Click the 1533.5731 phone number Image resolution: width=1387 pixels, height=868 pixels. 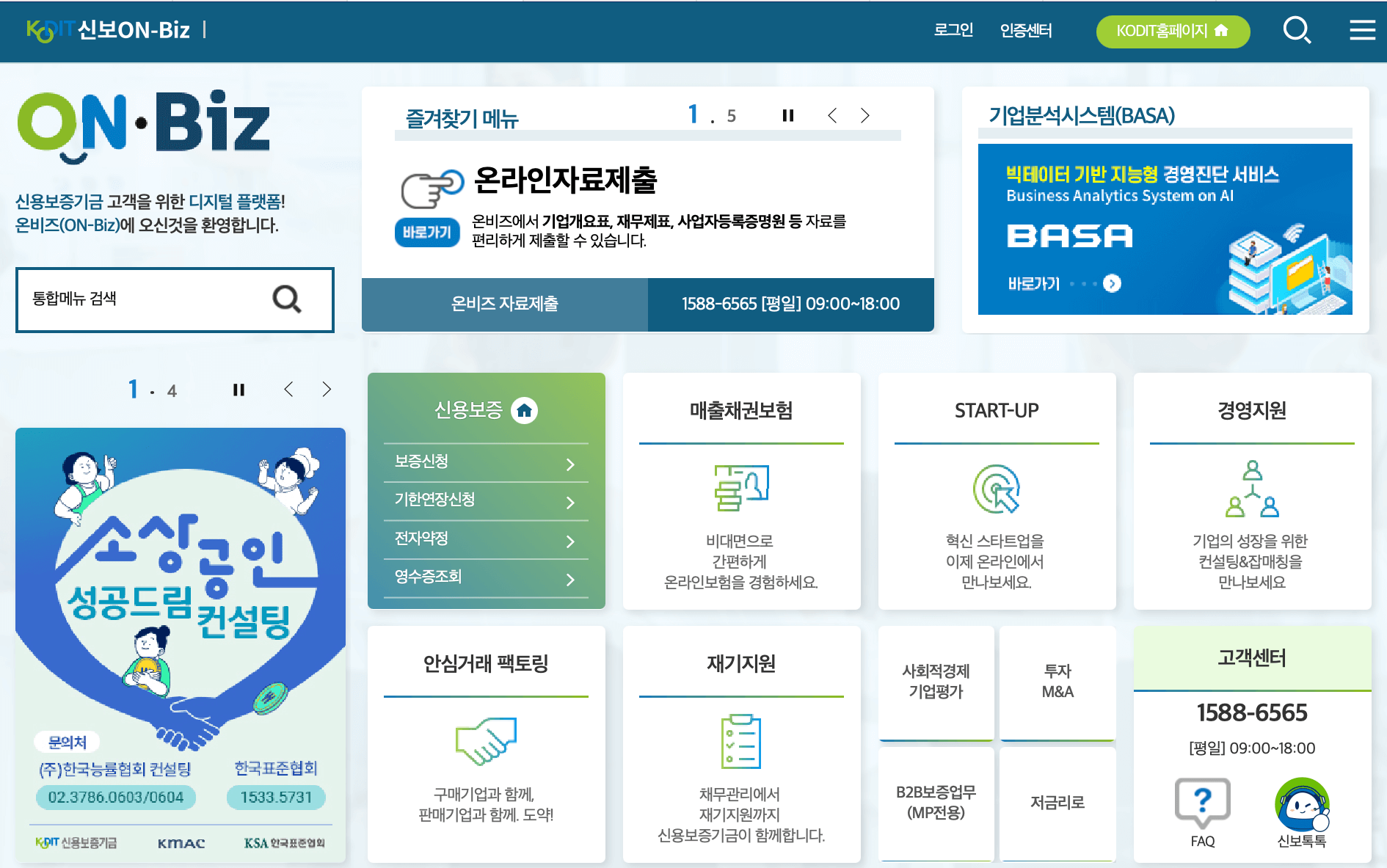(x=276, y=798)
